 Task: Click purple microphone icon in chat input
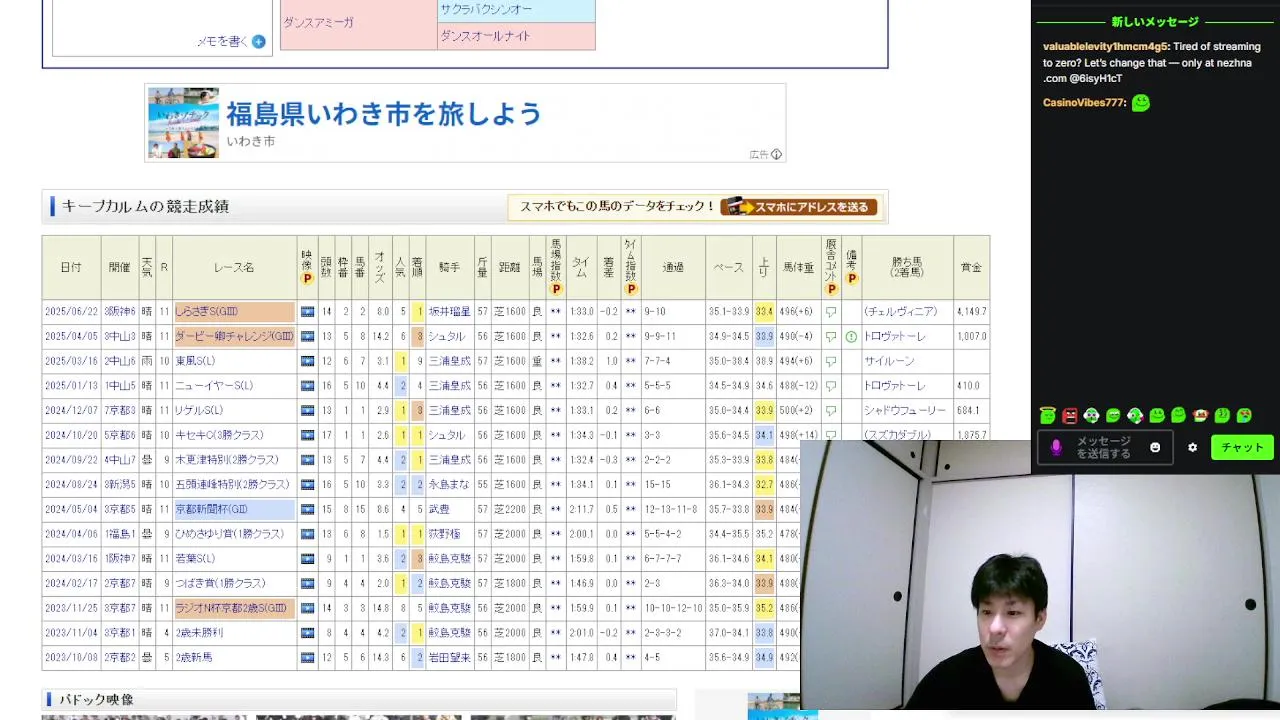1056,447
